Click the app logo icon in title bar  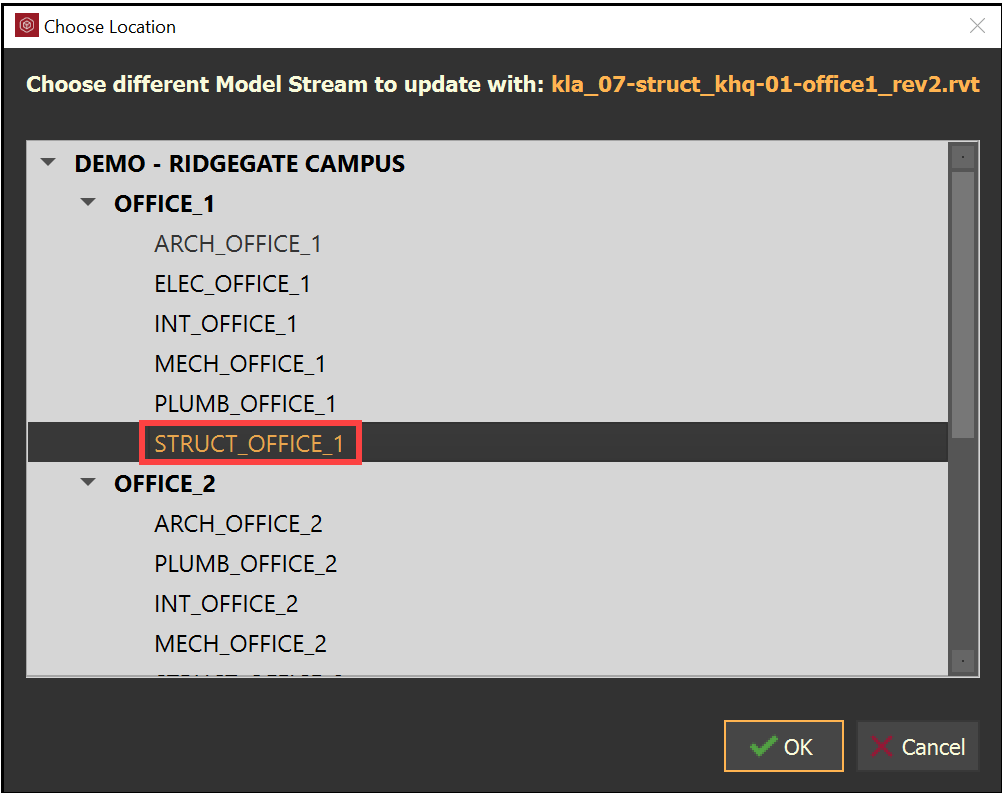[x=27, y=27]
